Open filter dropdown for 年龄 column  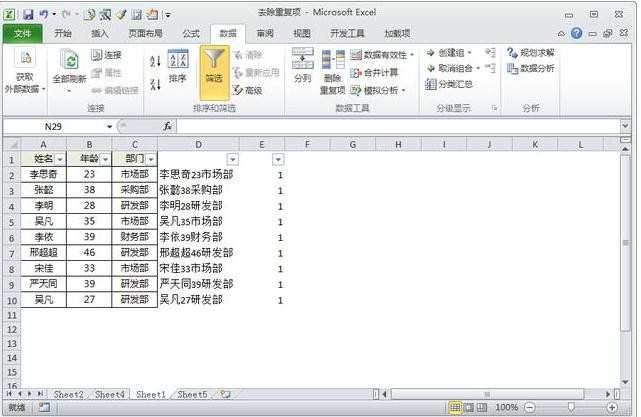tap(105, 159)
